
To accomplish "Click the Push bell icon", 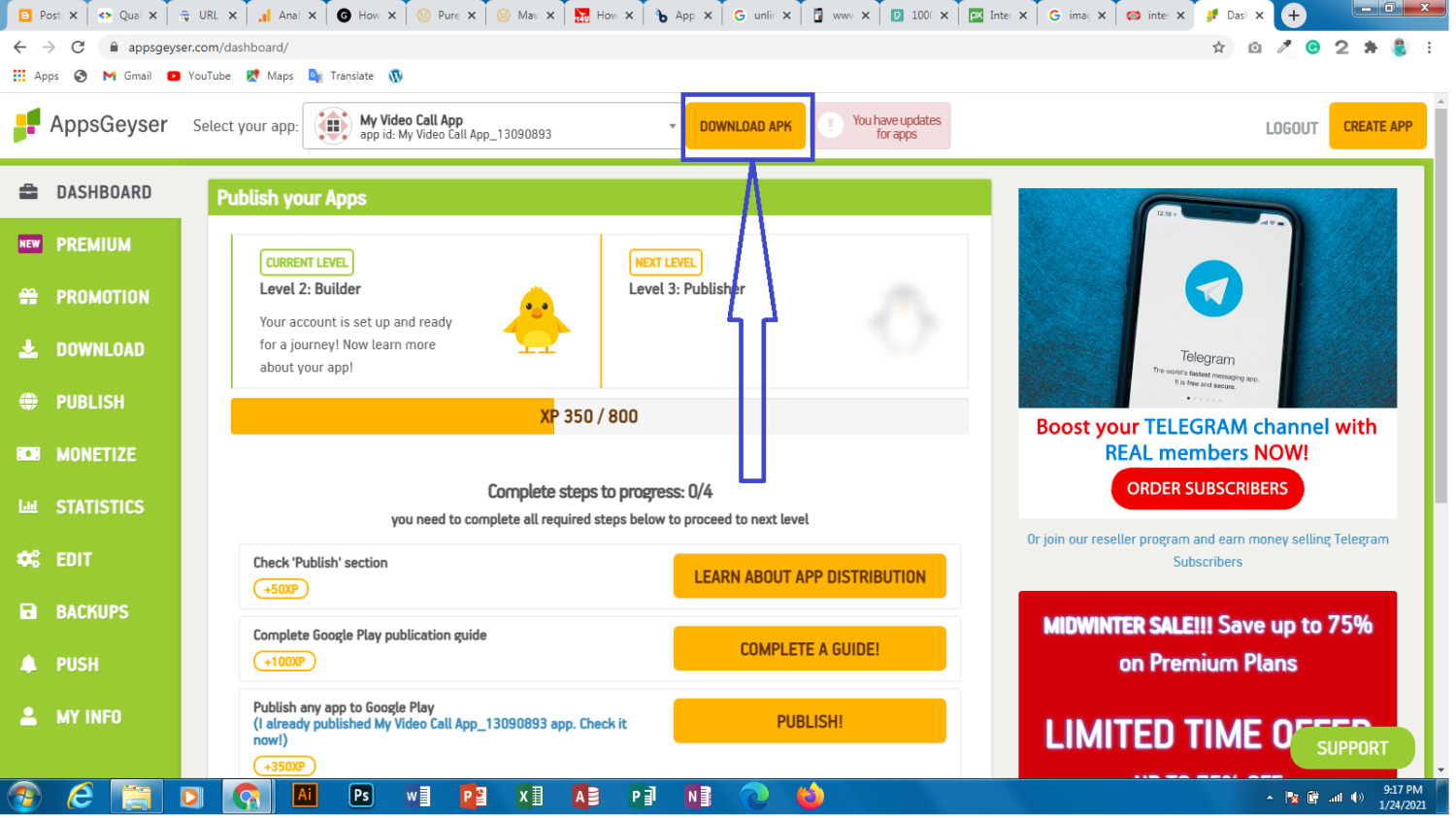I will pos(29,664).
